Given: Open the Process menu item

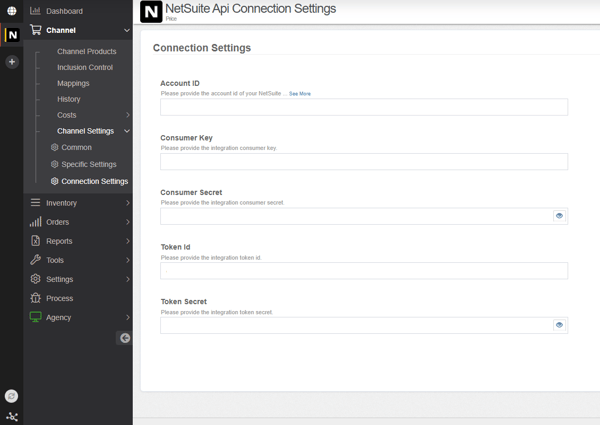Looking at the screenshot, I should coord(60,298).
